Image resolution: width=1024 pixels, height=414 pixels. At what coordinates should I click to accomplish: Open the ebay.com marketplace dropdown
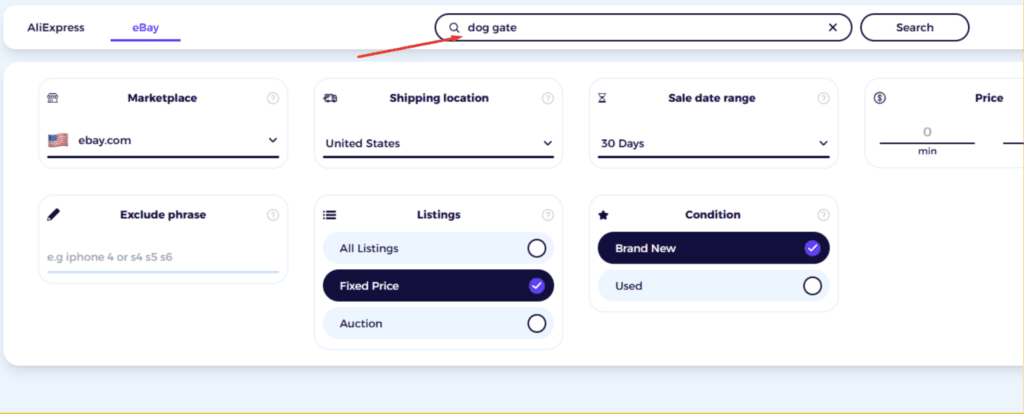163,141
